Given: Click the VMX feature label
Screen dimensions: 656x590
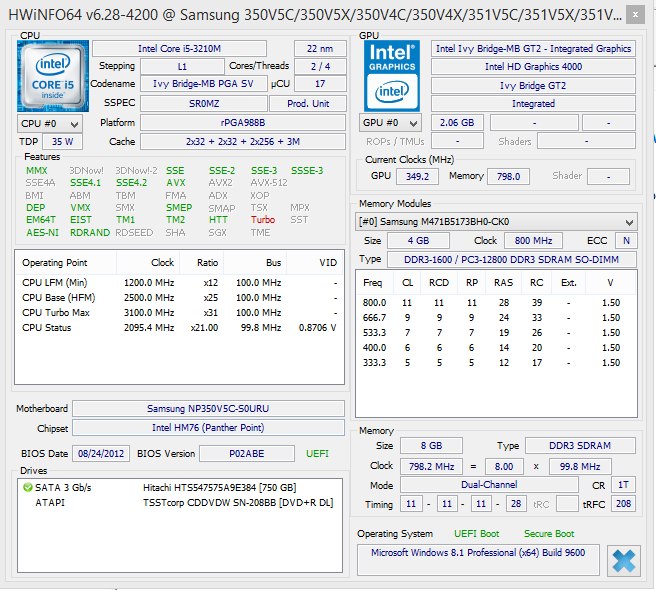Looking at the screenshot, I should coord(80,208).
